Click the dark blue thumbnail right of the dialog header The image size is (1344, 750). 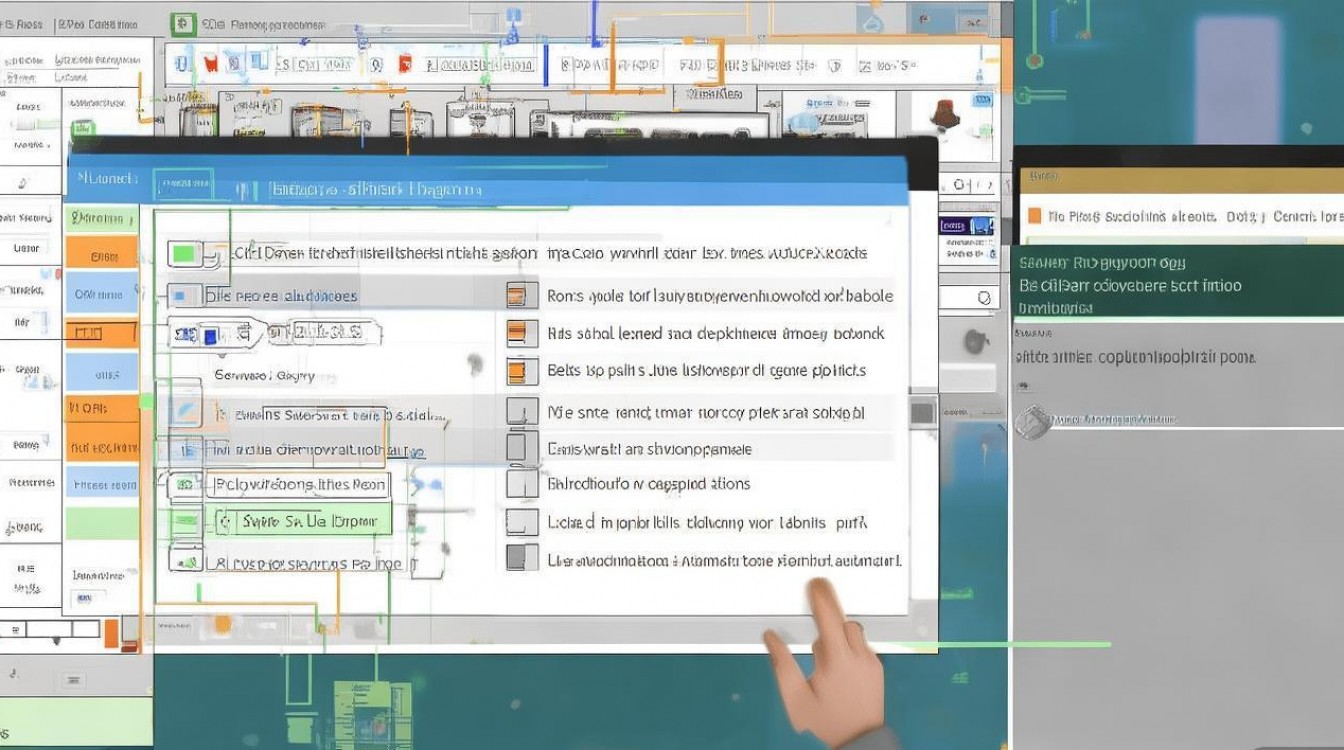tap(967, 227)
